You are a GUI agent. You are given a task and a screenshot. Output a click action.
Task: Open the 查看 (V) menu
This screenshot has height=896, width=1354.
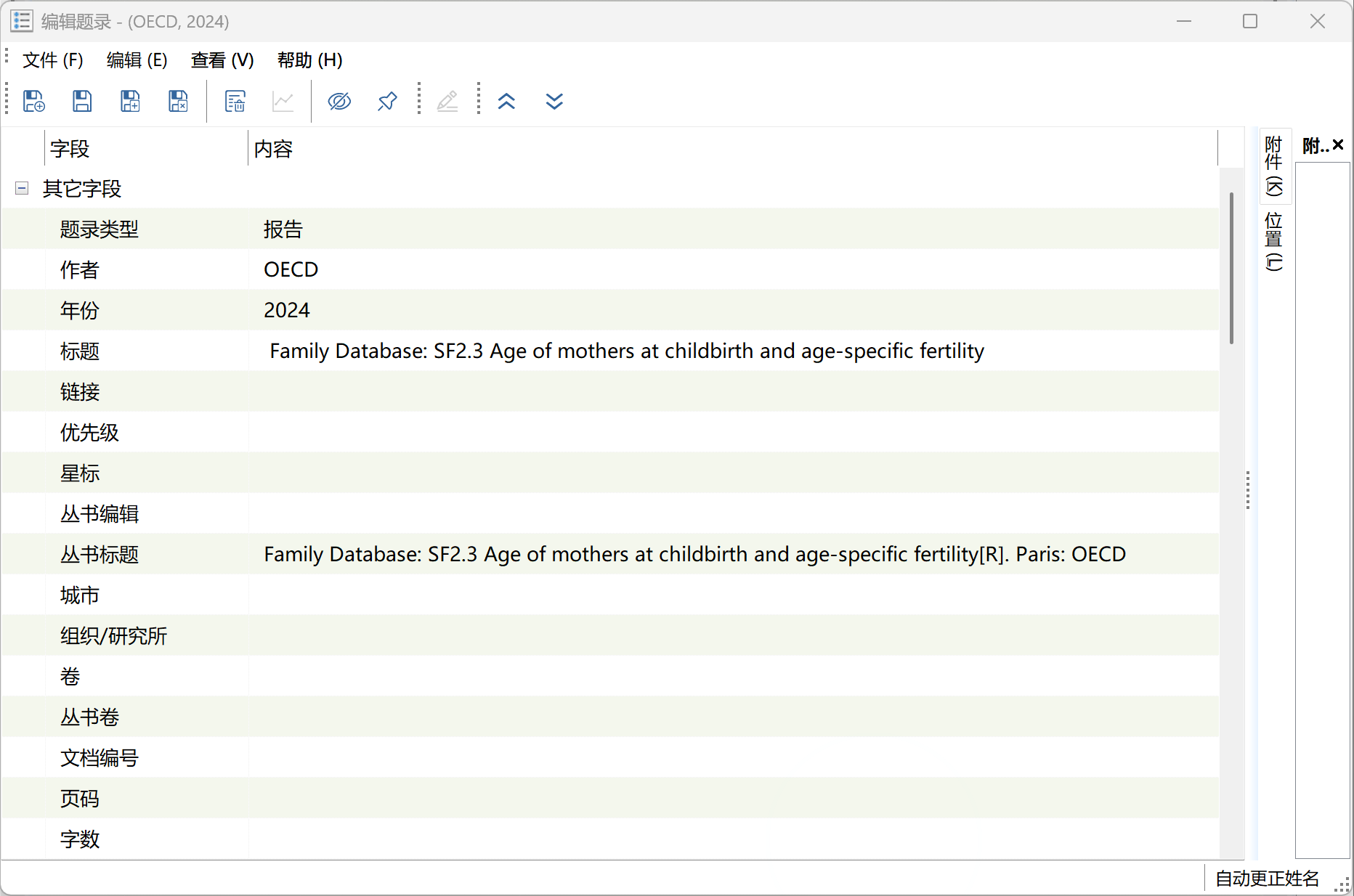(x=222, y=60)
